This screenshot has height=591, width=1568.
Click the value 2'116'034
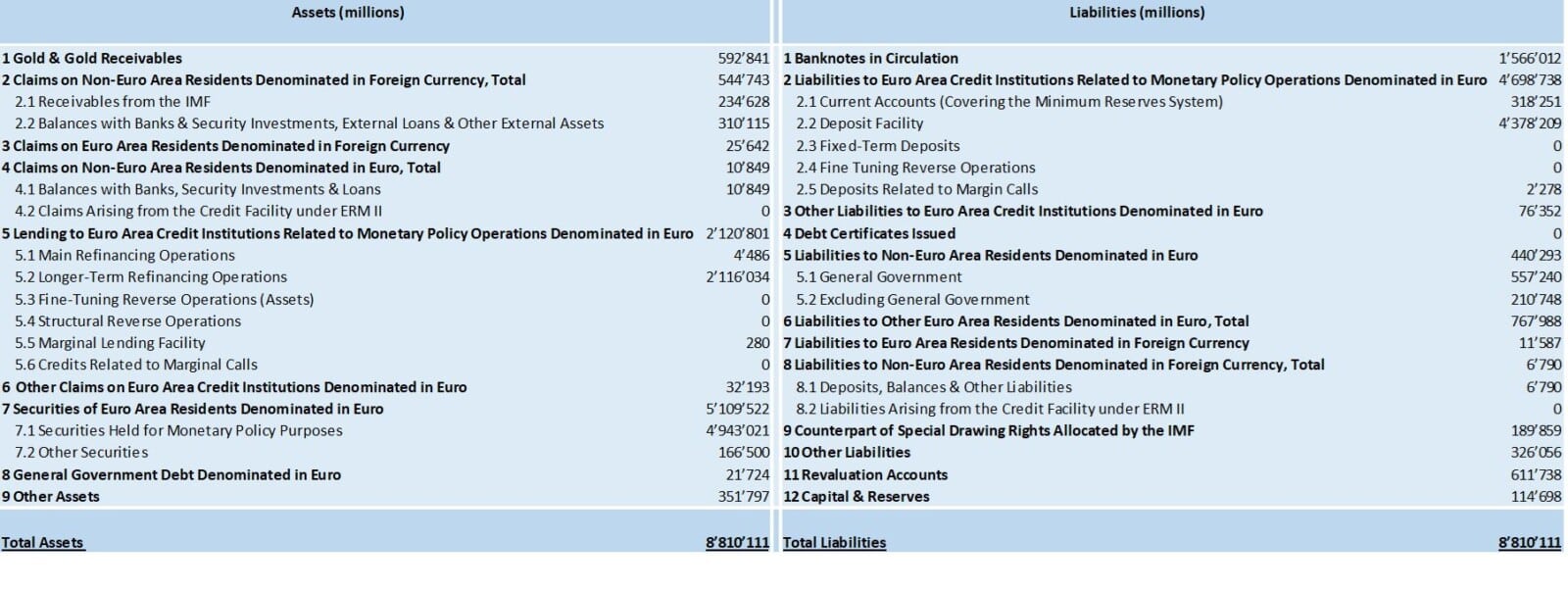(738, 277)
